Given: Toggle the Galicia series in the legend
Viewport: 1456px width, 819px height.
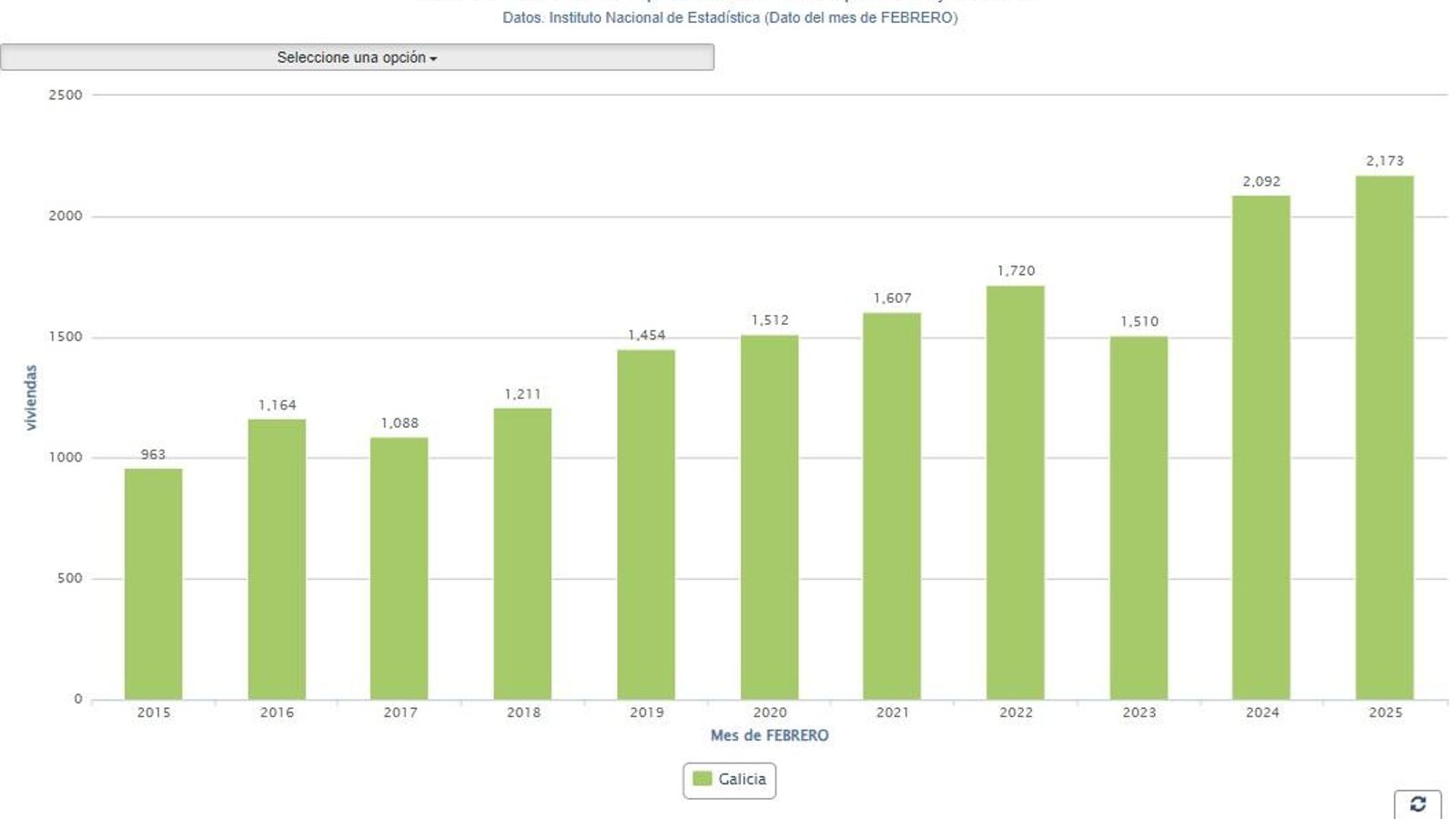Looking at the screenshot, I should point(728,779).
